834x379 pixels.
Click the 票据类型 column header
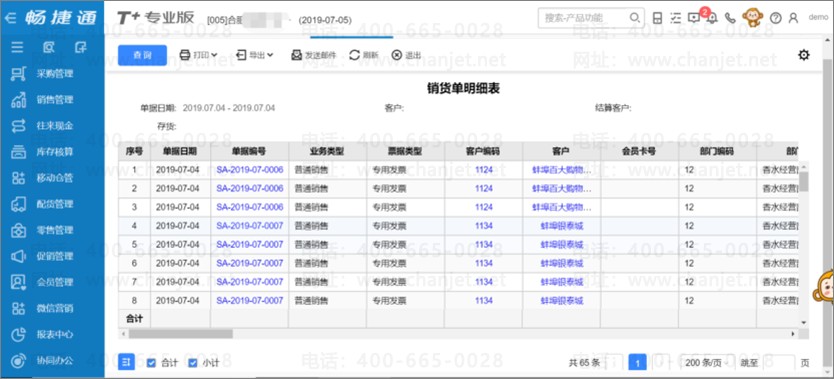coord(405,151)
